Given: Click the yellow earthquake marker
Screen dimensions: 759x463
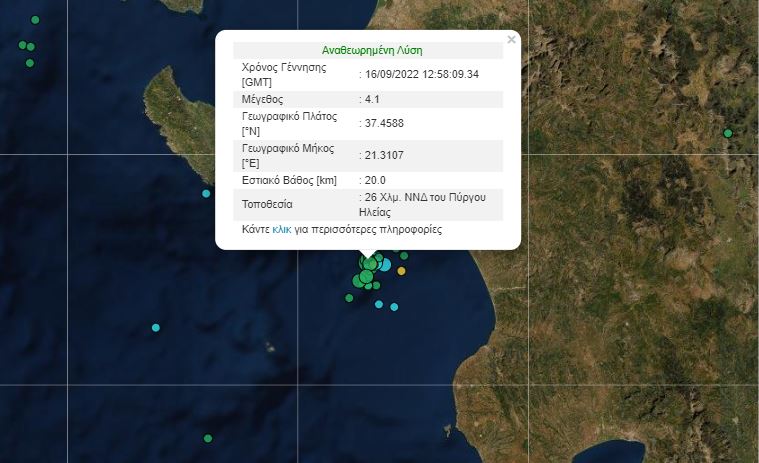Looking at the screenshot, I should (x=402, y=271).
